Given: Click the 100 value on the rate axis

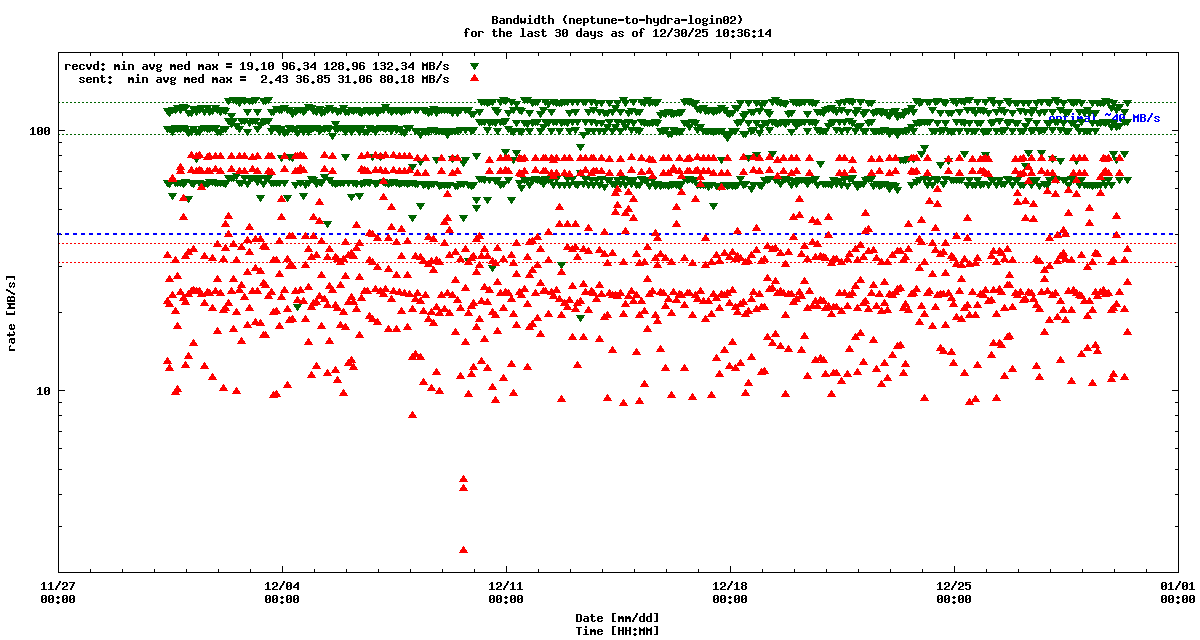Looking at the screenshot, I should [x=40, y=131].
